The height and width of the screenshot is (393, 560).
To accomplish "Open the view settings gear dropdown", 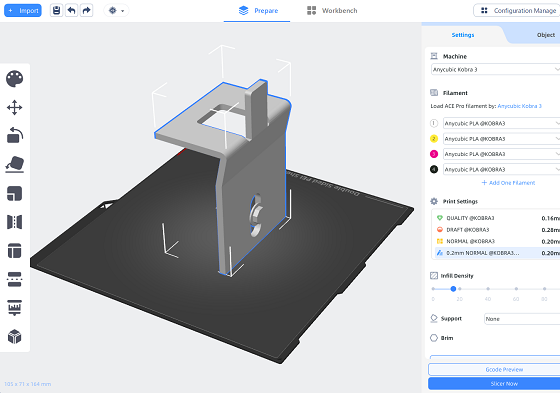I will pos(116,10).
